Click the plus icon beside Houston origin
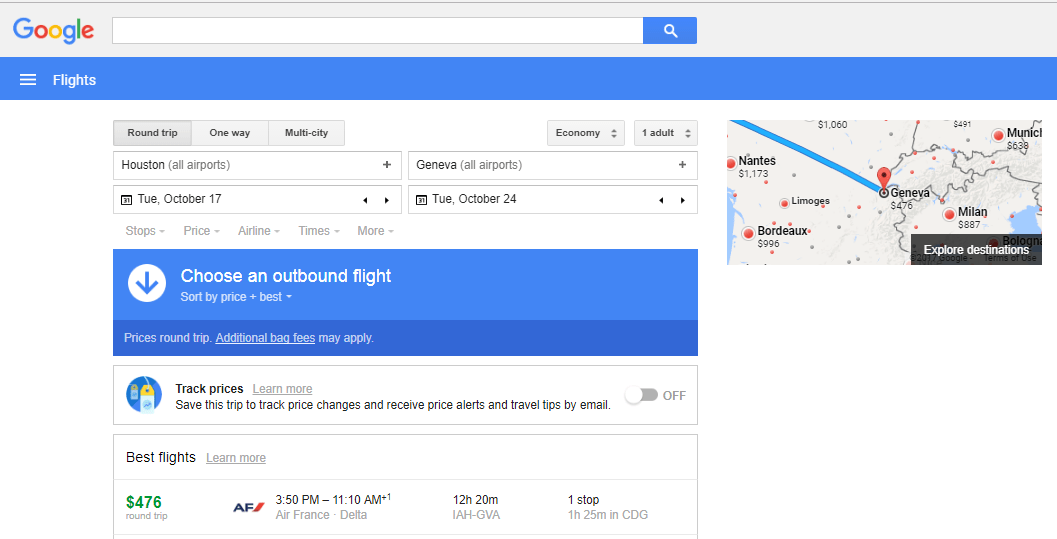1057x539 pixels. pos(387,165)
